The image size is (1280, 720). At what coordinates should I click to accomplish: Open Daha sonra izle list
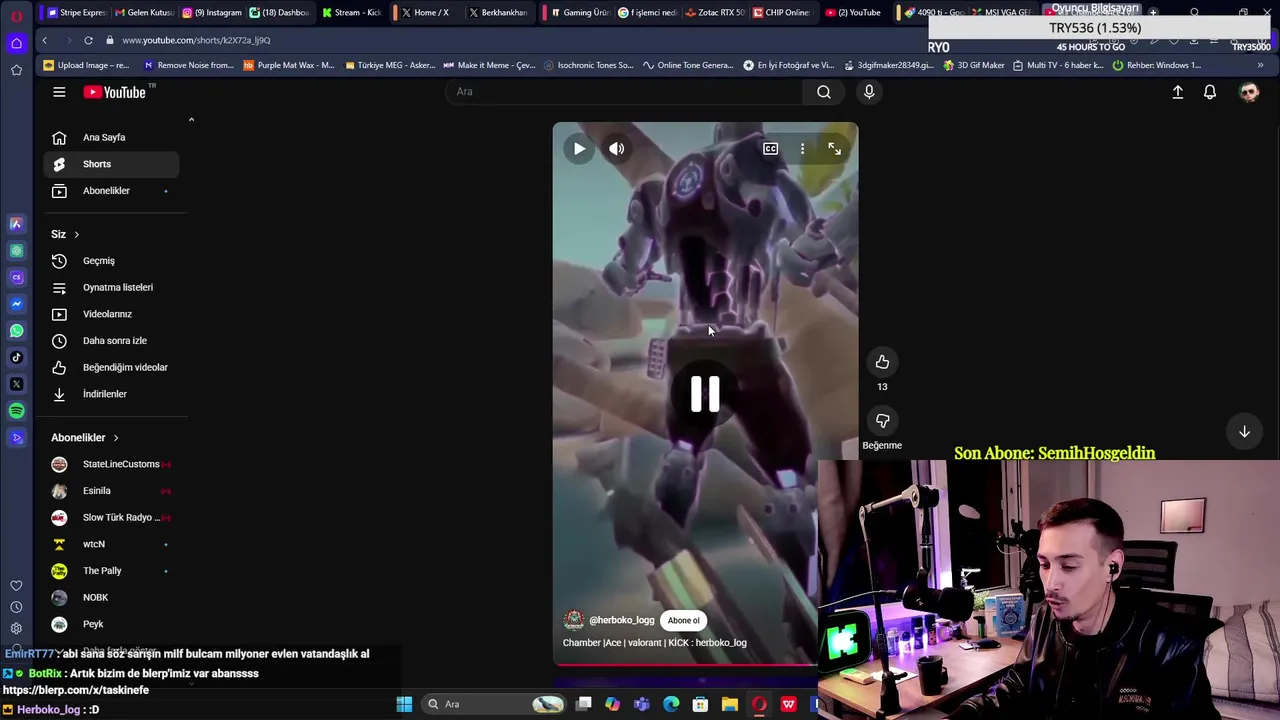tap(111, 341)
